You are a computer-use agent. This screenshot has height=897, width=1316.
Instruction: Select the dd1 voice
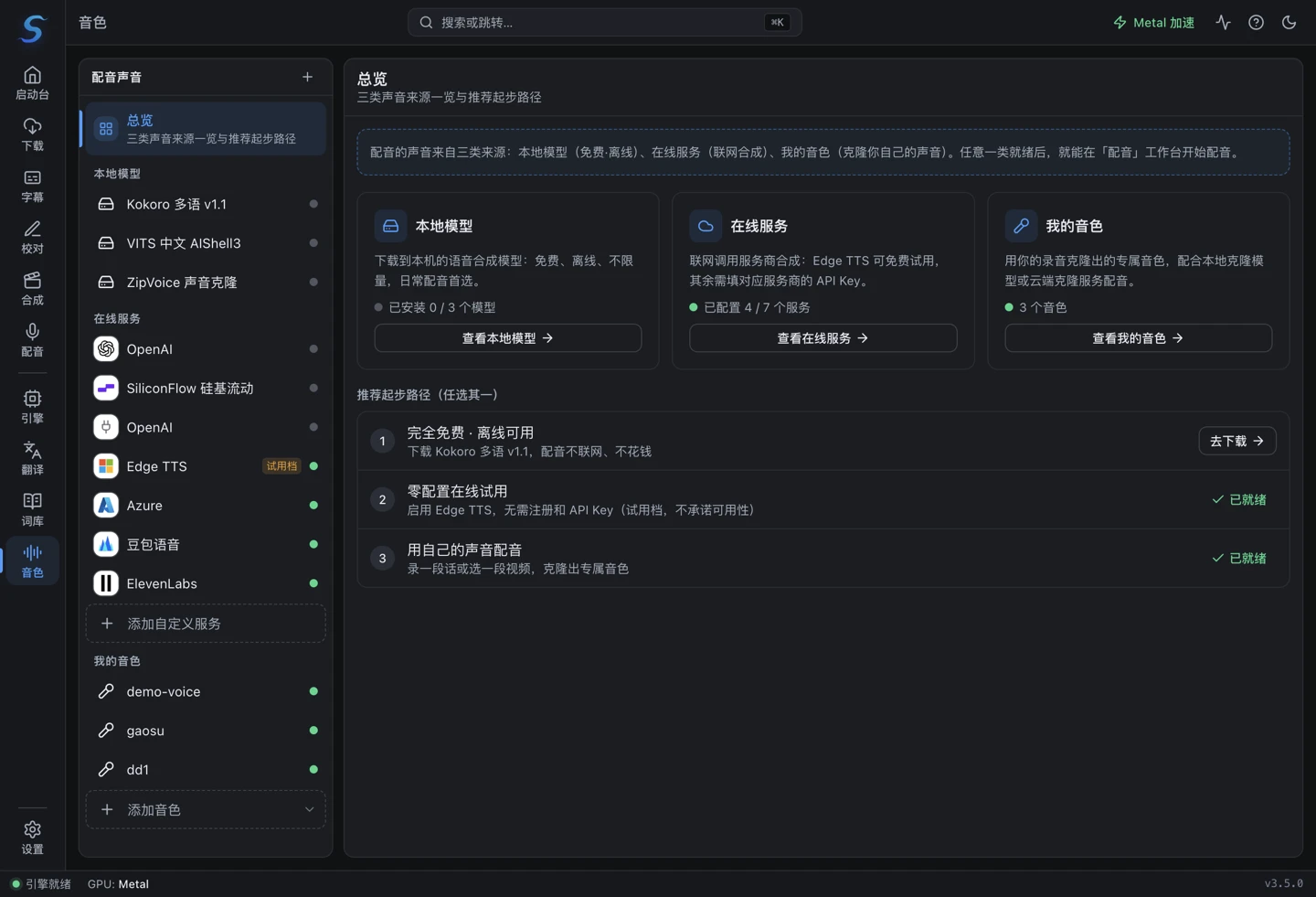coord(206,770)
